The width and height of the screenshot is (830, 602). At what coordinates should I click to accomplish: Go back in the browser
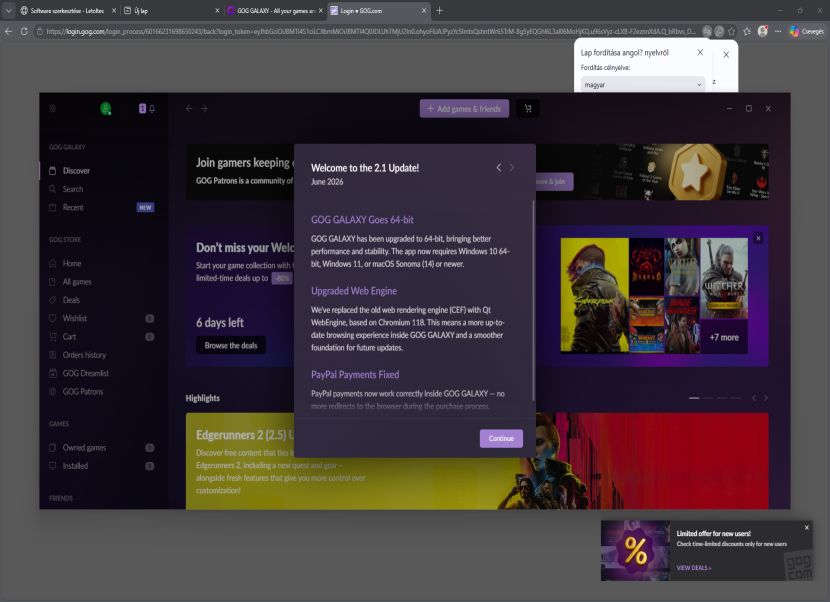[8, 32]
